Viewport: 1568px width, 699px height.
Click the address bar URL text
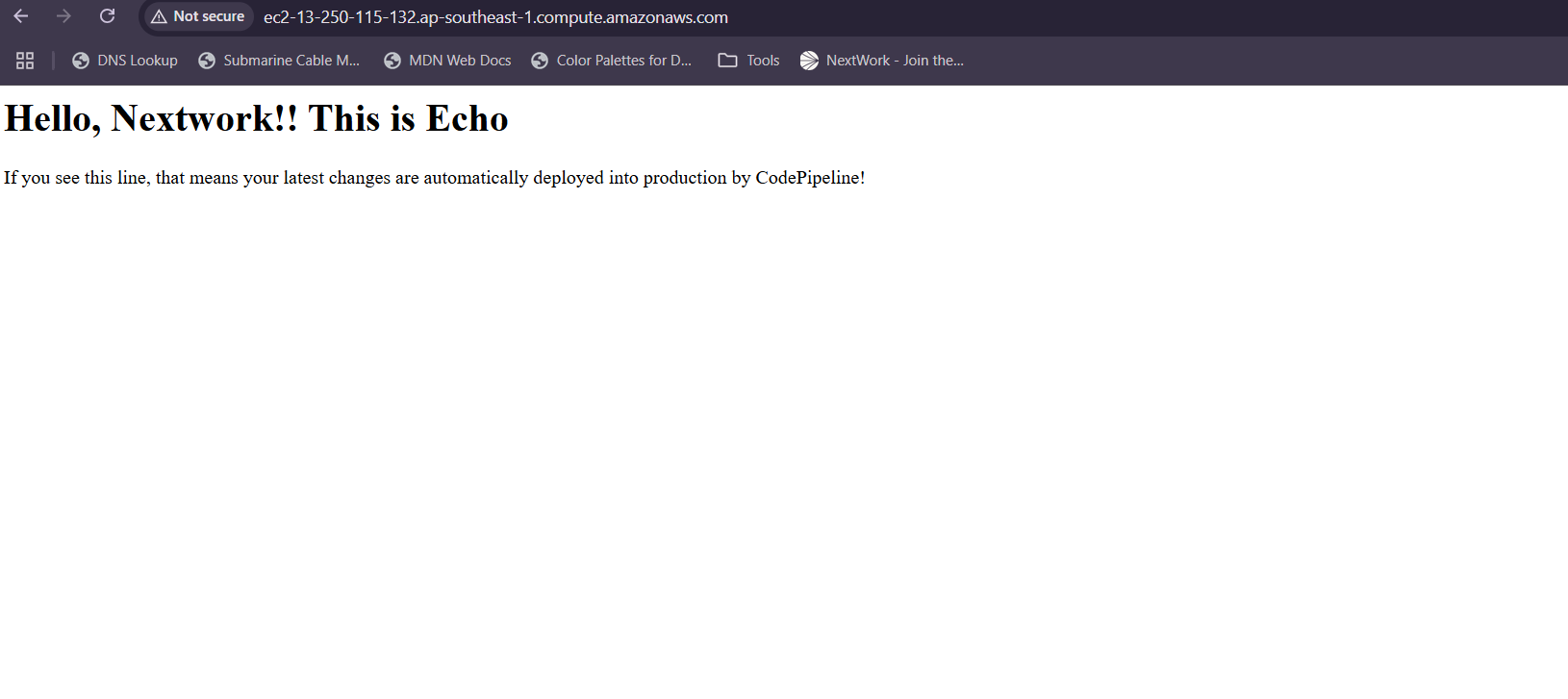[x=495, y=17]
